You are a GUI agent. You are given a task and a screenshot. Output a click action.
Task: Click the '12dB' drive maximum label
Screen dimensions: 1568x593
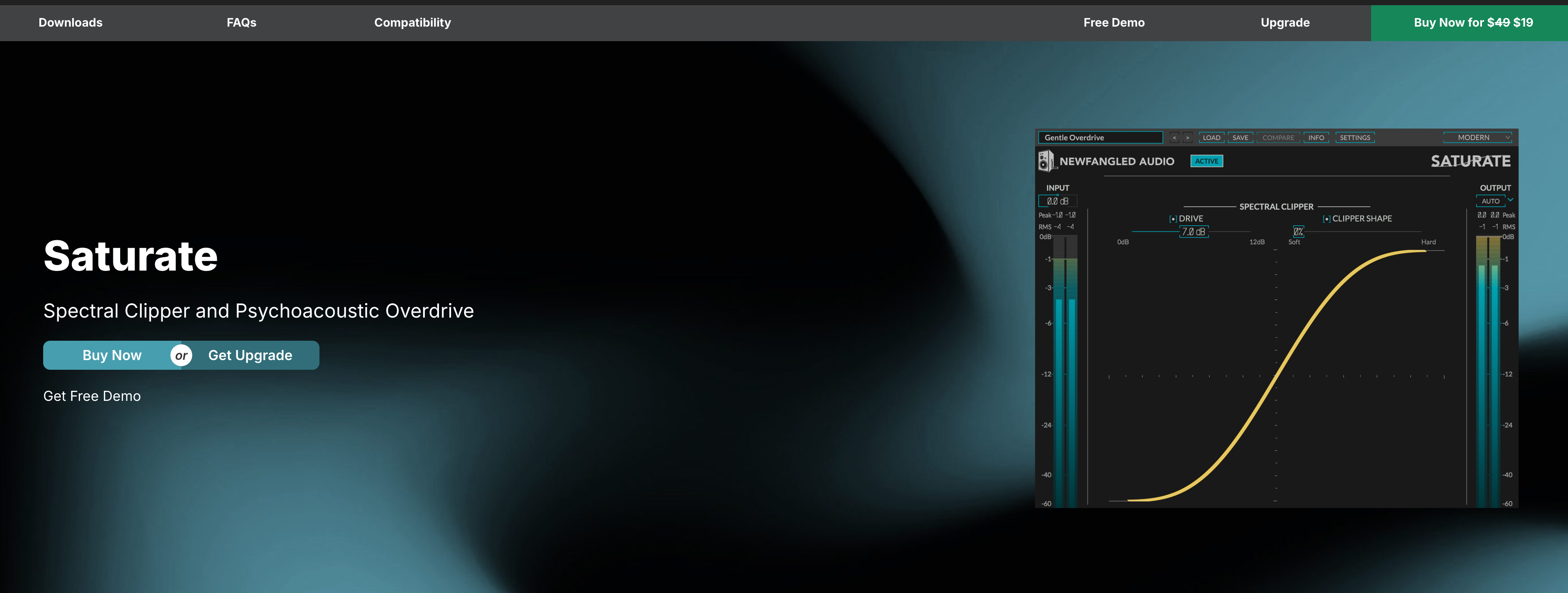pyautogui.click(x=1256, y=242)
